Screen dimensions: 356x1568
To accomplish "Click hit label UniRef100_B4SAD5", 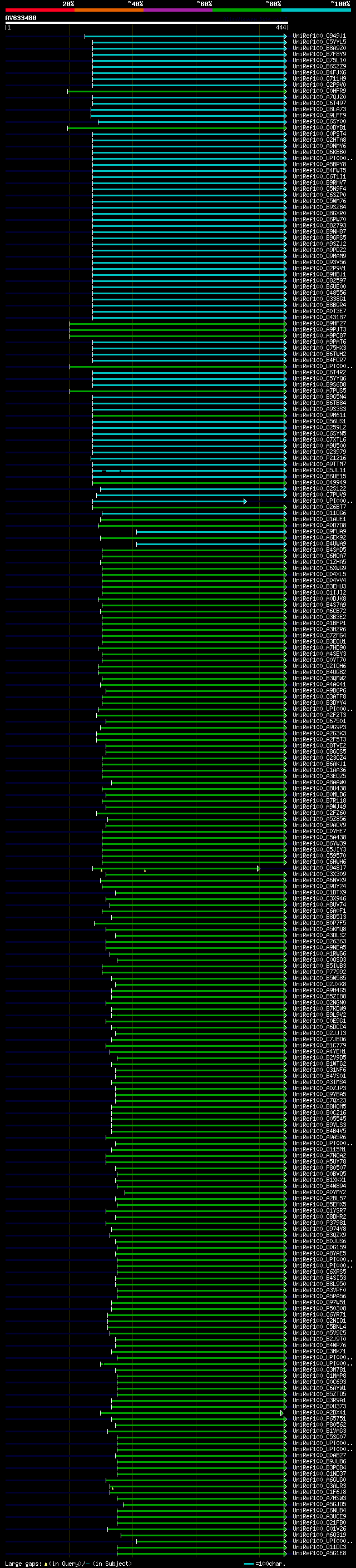I will pos(319,550).
